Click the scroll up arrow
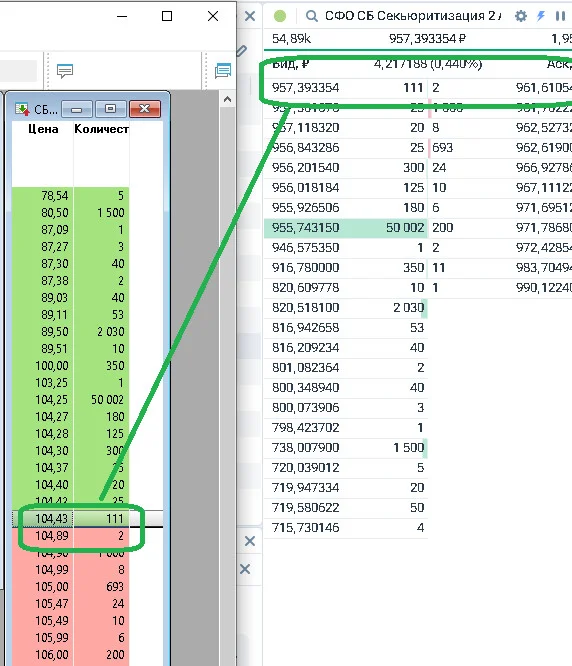 pyautogui.click(x=228, y=99)
